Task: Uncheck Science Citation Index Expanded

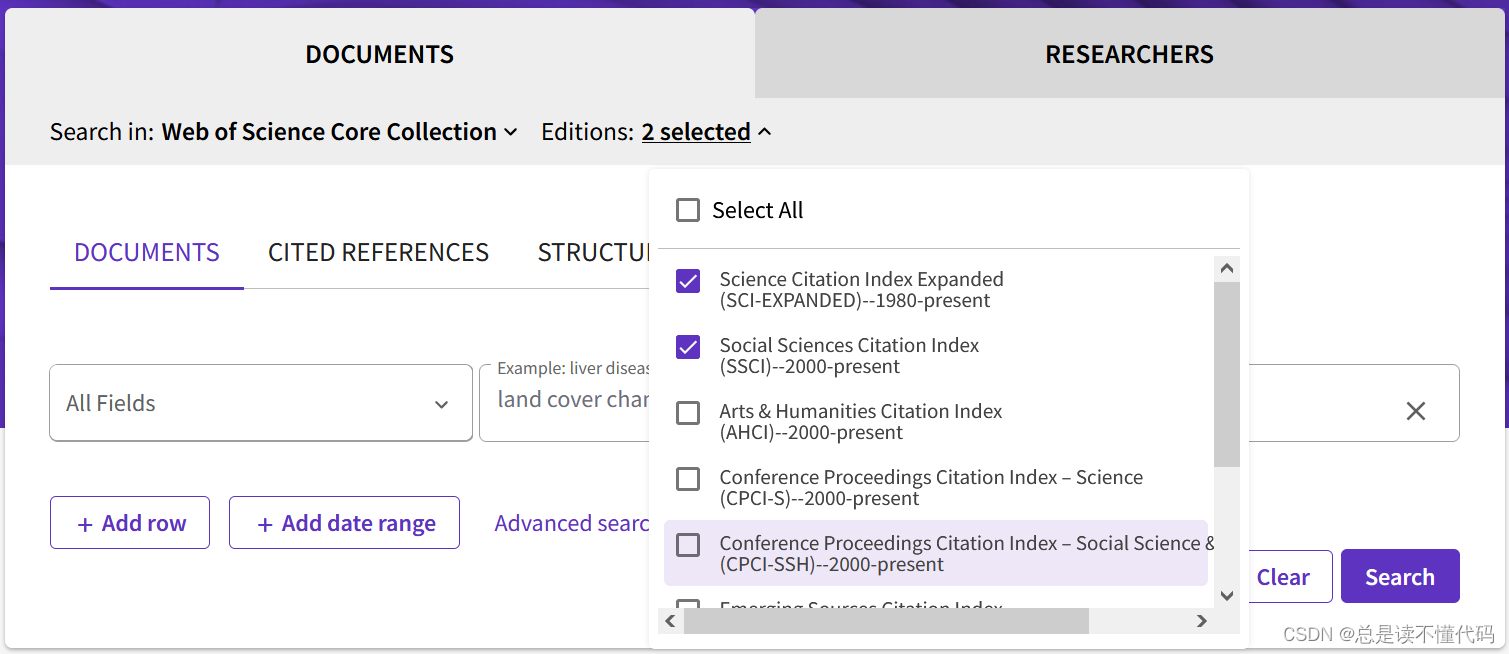Action: point(688,281)
